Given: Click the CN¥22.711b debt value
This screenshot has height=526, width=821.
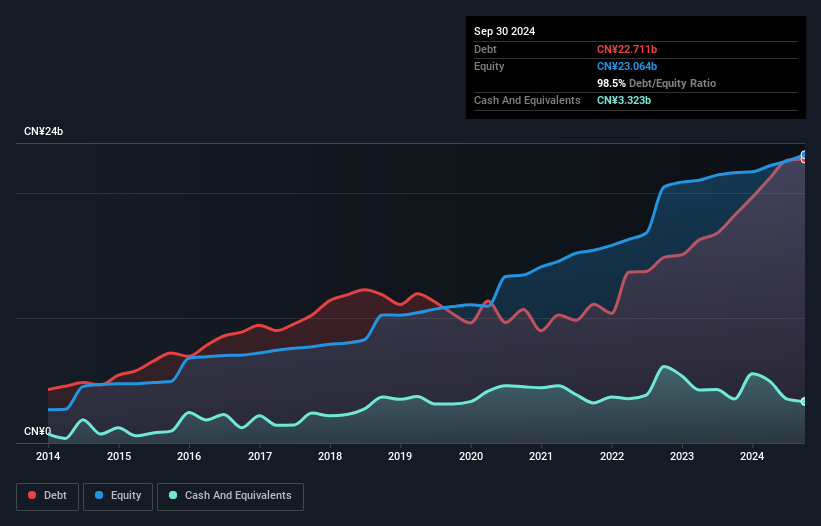Looking at the screenshot, I should point(627,49).
